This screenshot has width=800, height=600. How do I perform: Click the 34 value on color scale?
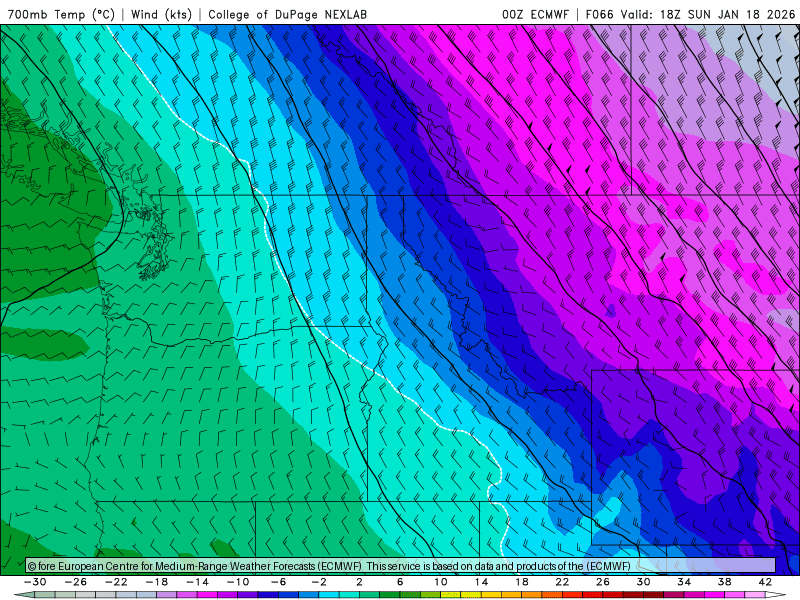(x=684, y=582)
